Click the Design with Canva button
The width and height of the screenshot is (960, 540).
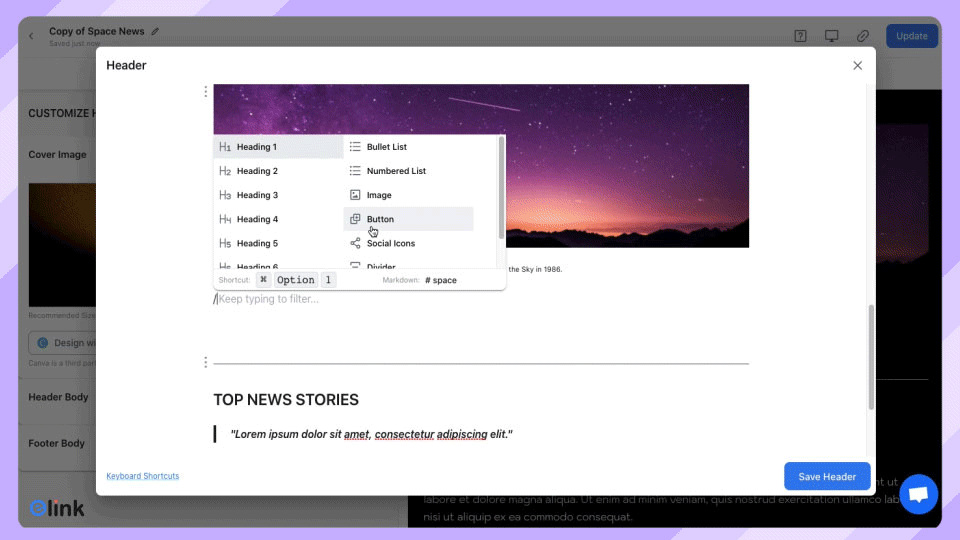coord(62,343)
